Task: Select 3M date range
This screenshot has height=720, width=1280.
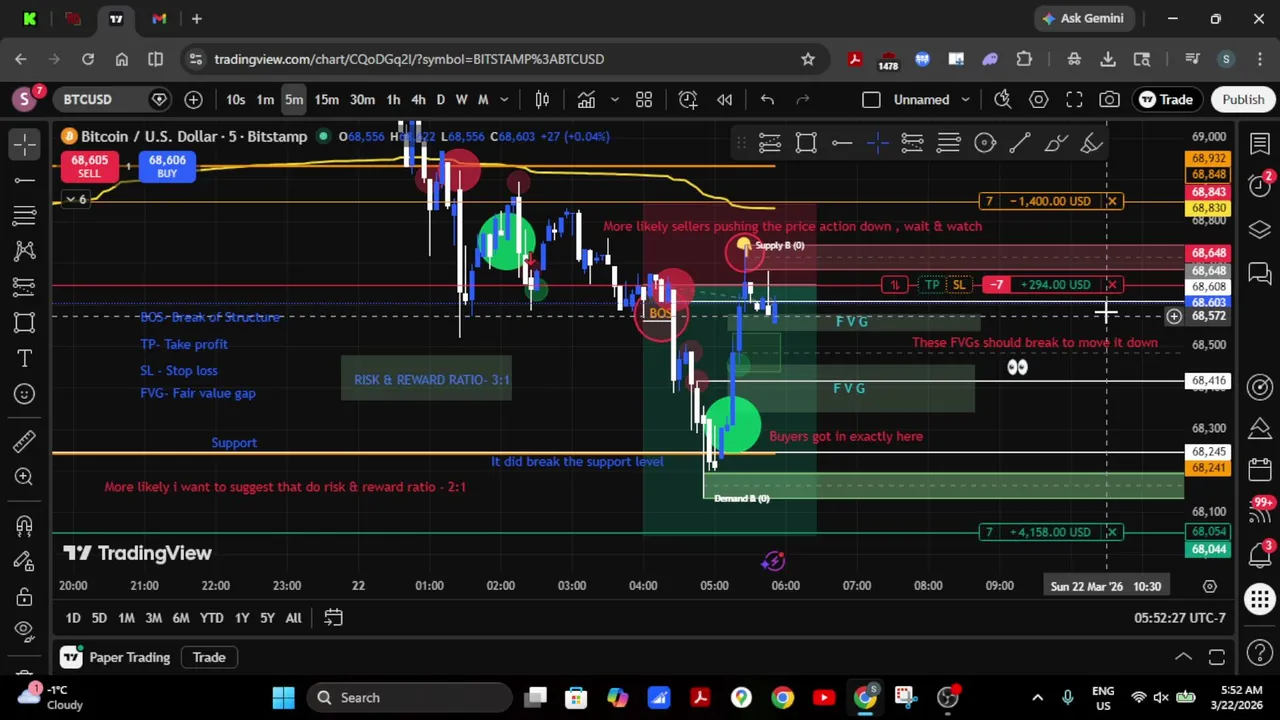Action: (153, 618)
